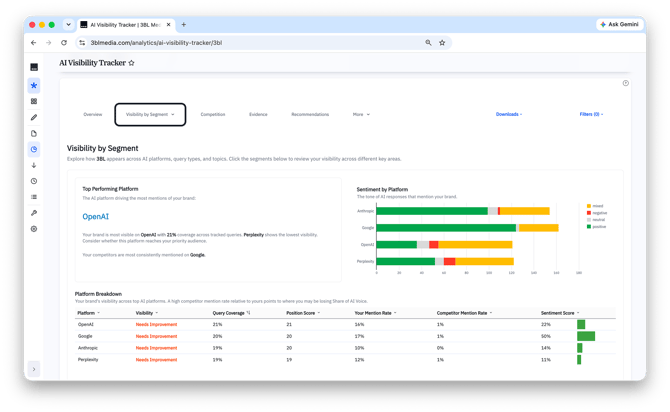Toggle the mixed sentiment legend swatch
Image resolution: width=670 pixels, height=412 pixels.
[x=589, y=206]
